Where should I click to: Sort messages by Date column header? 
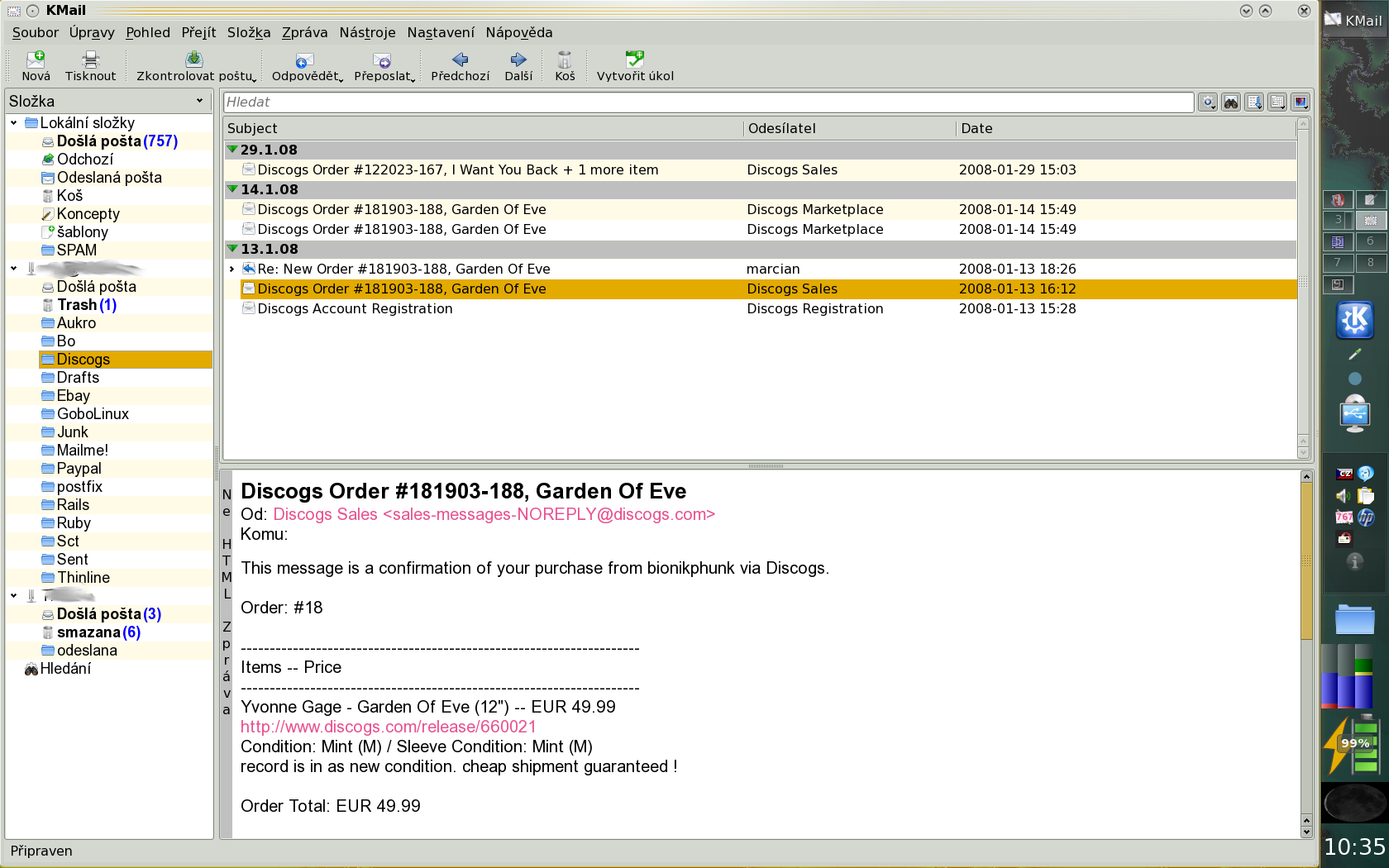coord(1125,128)
